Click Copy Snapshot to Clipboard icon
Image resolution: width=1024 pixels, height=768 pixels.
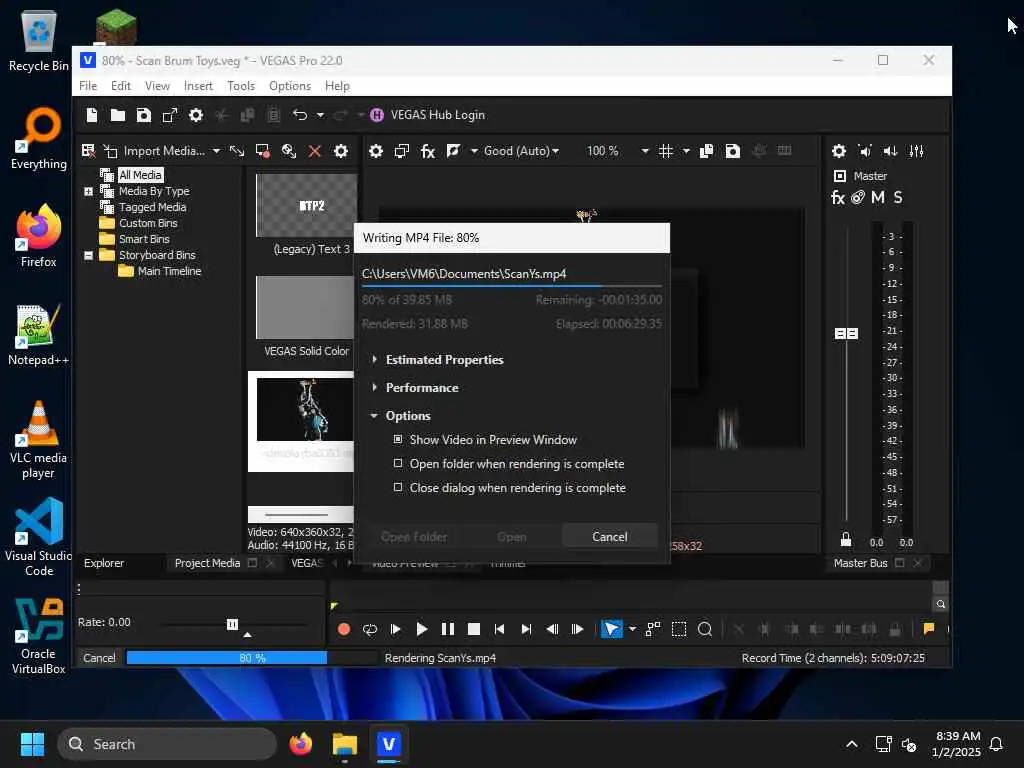click(706, 151)
